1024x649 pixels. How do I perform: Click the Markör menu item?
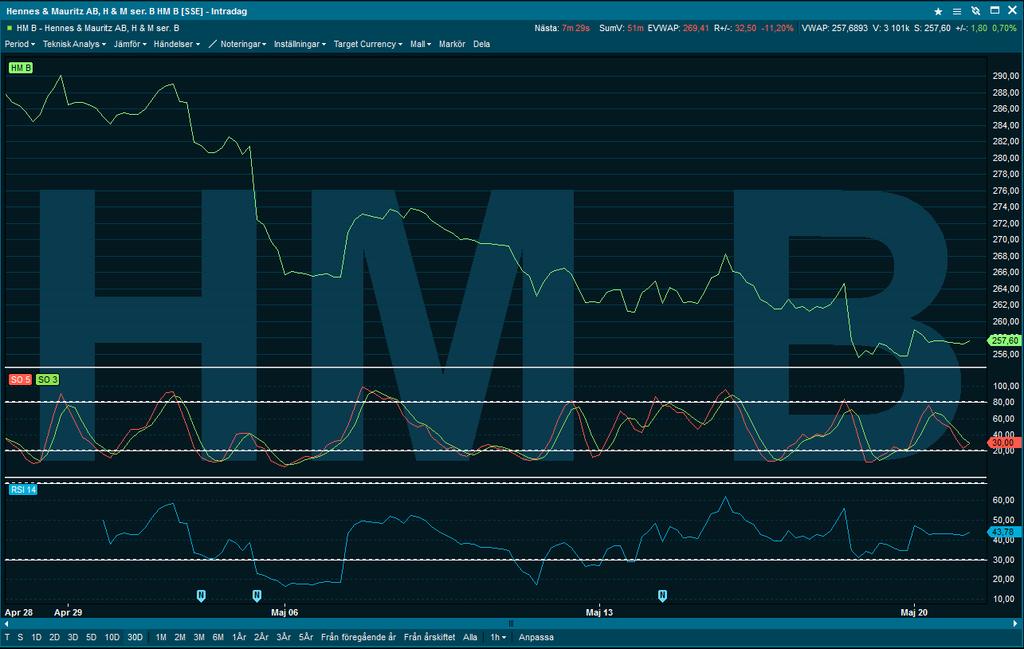(452, 44)
